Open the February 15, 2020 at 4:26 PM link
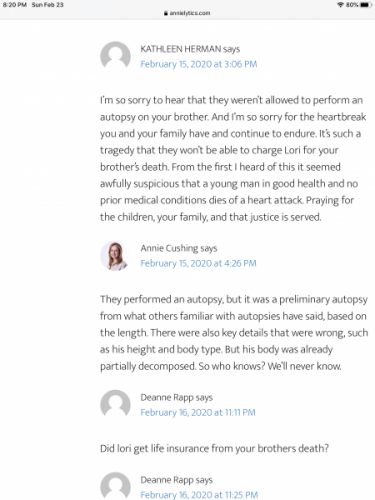Viewport: 375px width, 500px height. pyautogui.click(x=198, y=263)
